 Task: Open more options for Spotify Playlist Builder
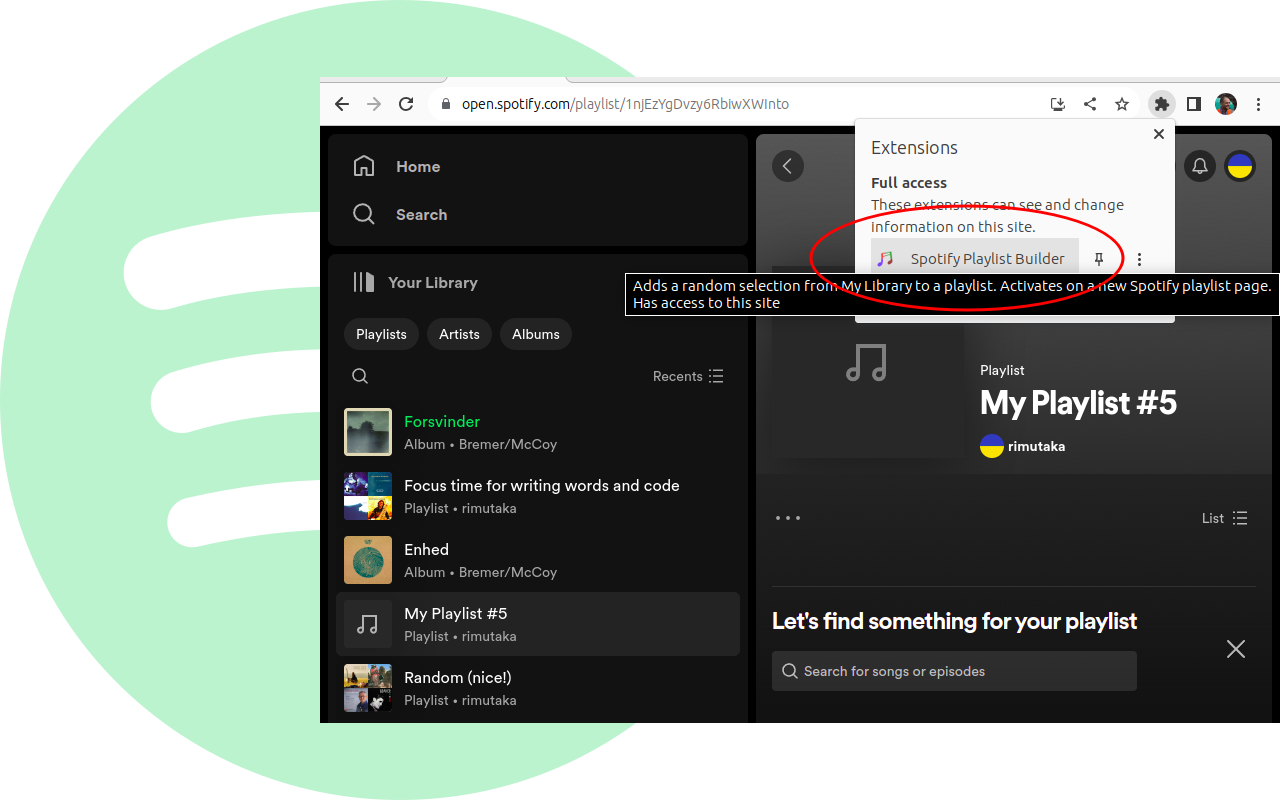1139,259
